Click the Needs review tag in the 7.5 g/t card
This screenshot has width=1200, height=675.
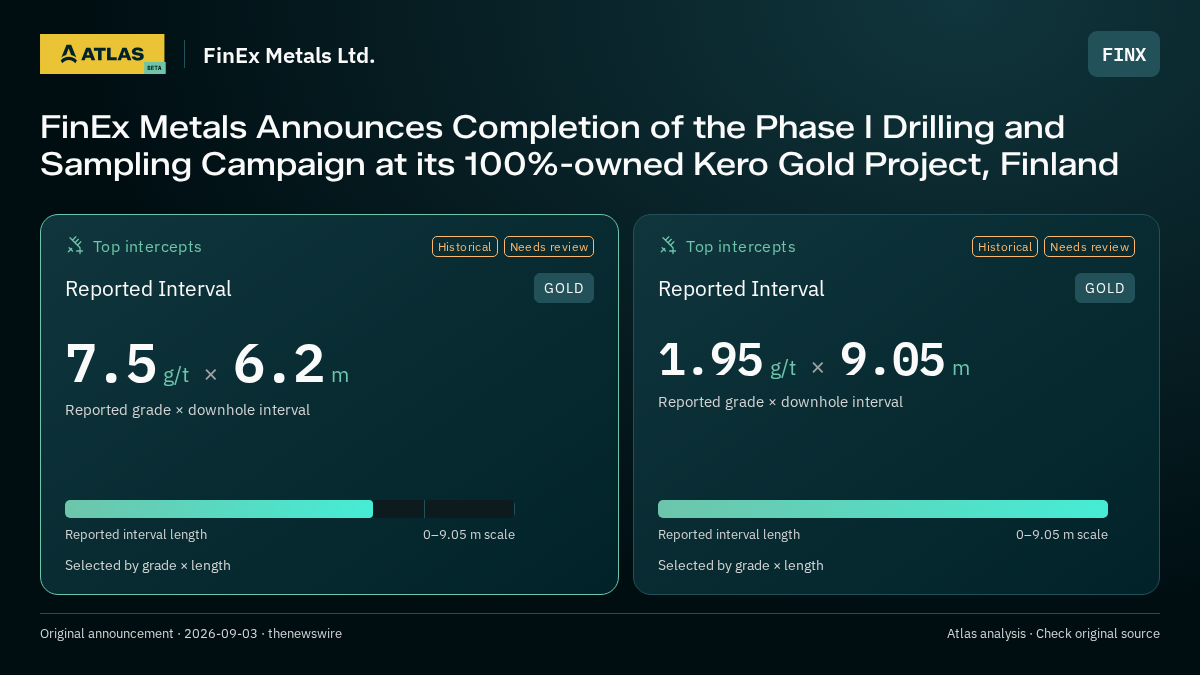(x=549, y=247)
